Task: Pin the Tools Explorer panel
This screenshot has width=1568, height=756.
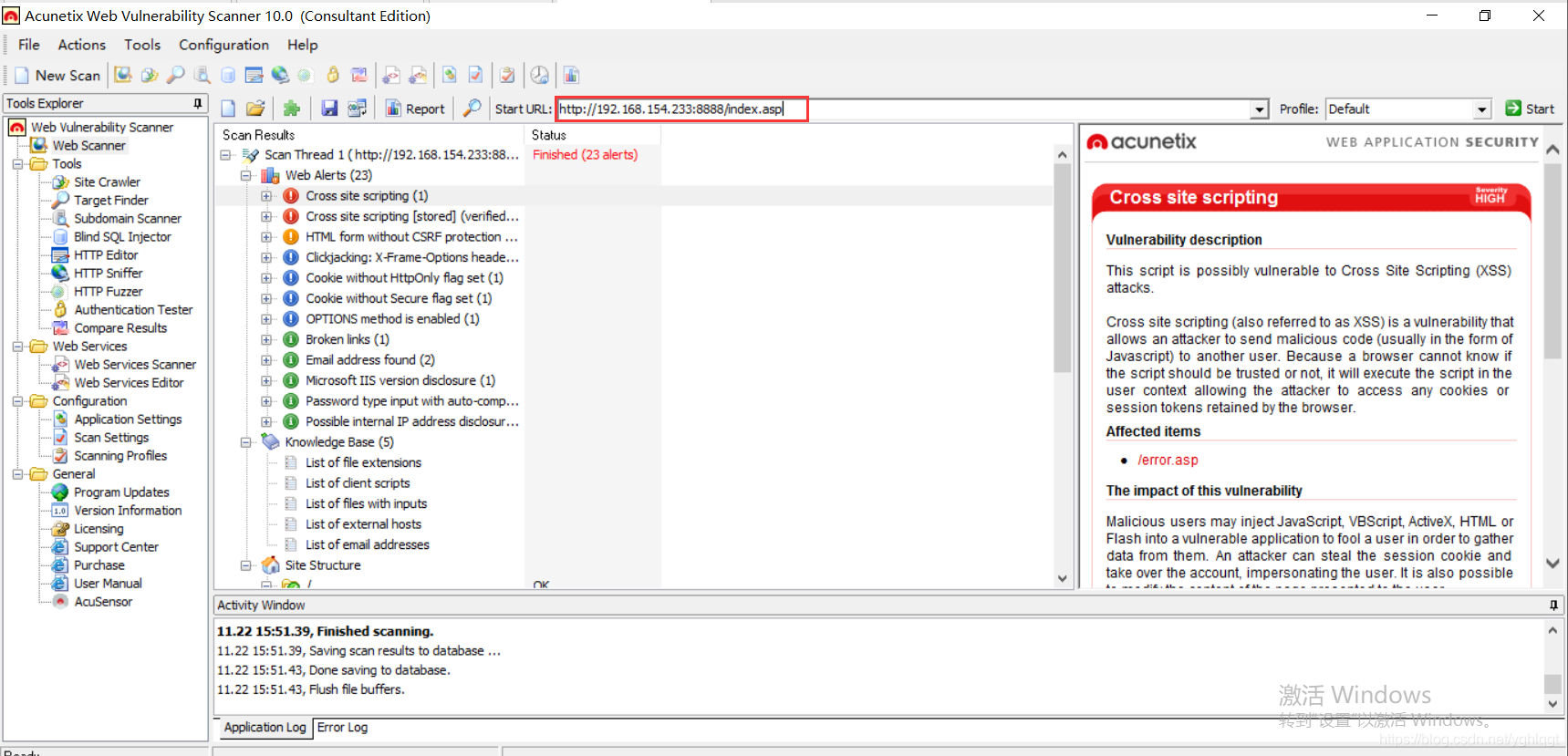Action: [x=197, y=103]
